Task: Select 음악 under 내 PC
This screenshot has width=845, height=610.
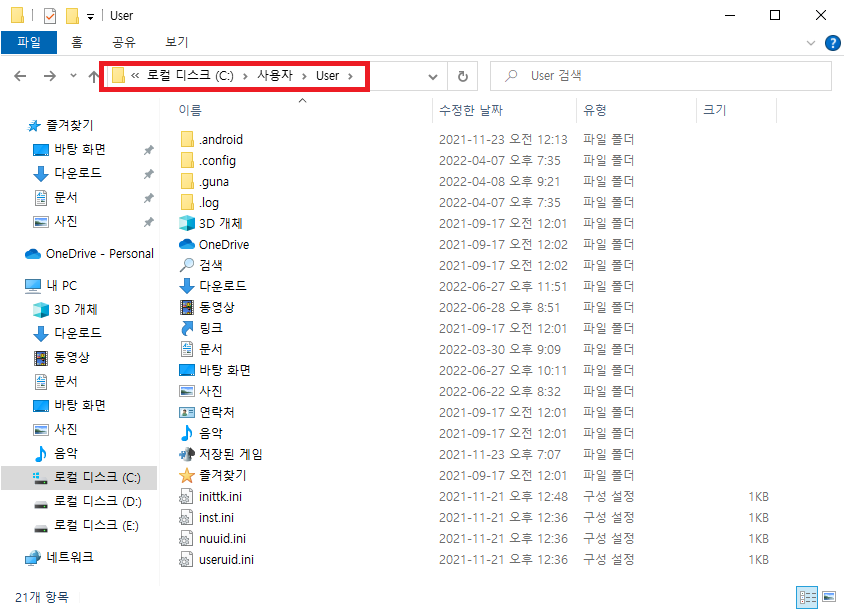Action: pyautogui.click(x=66, y=453)
